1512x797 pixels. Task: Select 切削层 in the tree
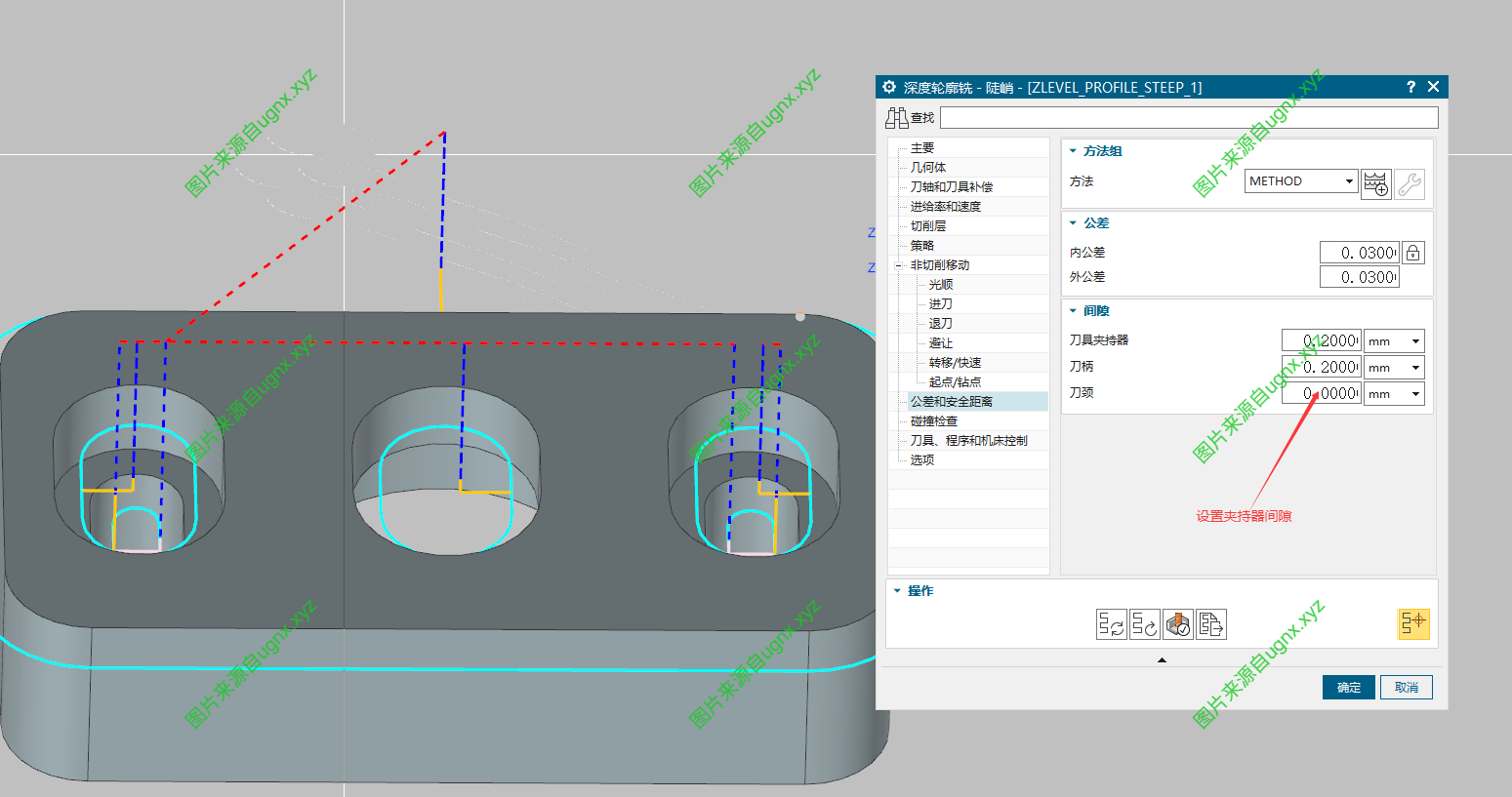927,226
